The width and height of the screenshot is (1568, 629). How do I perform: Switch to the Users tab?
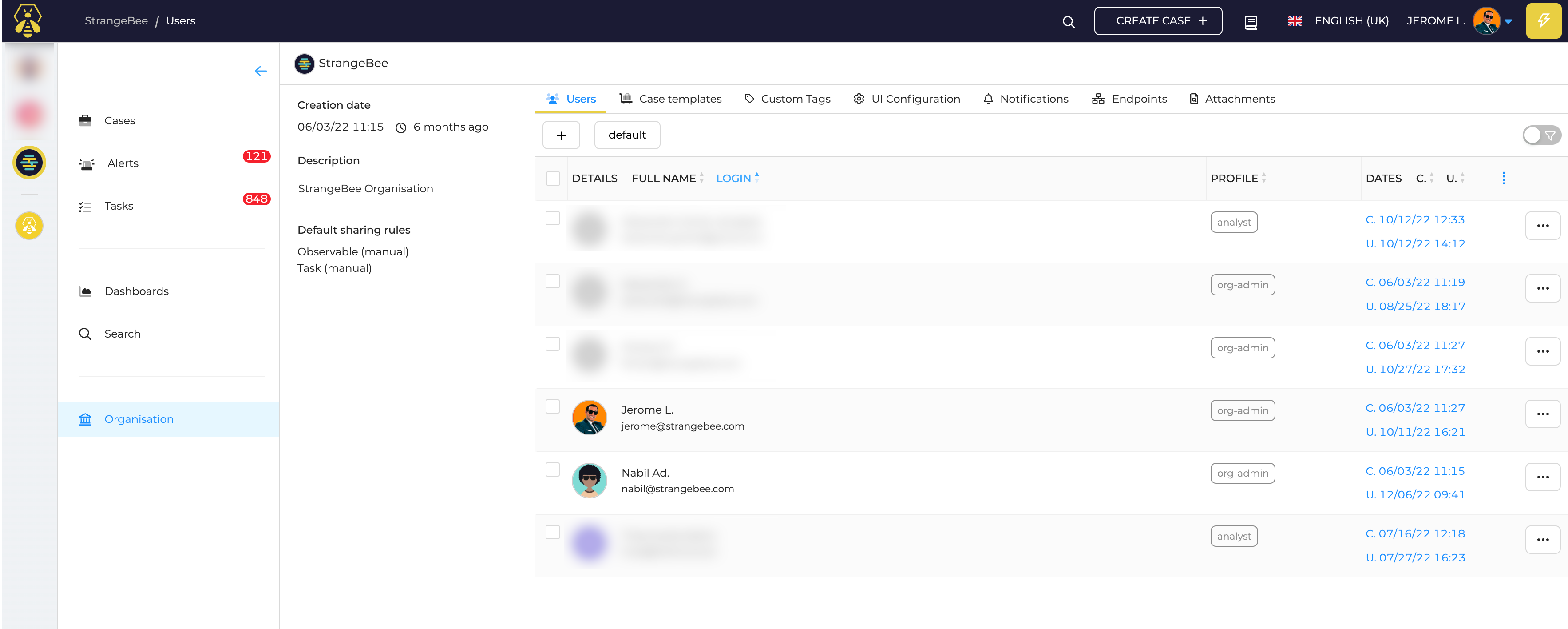[x=570, y=99]
